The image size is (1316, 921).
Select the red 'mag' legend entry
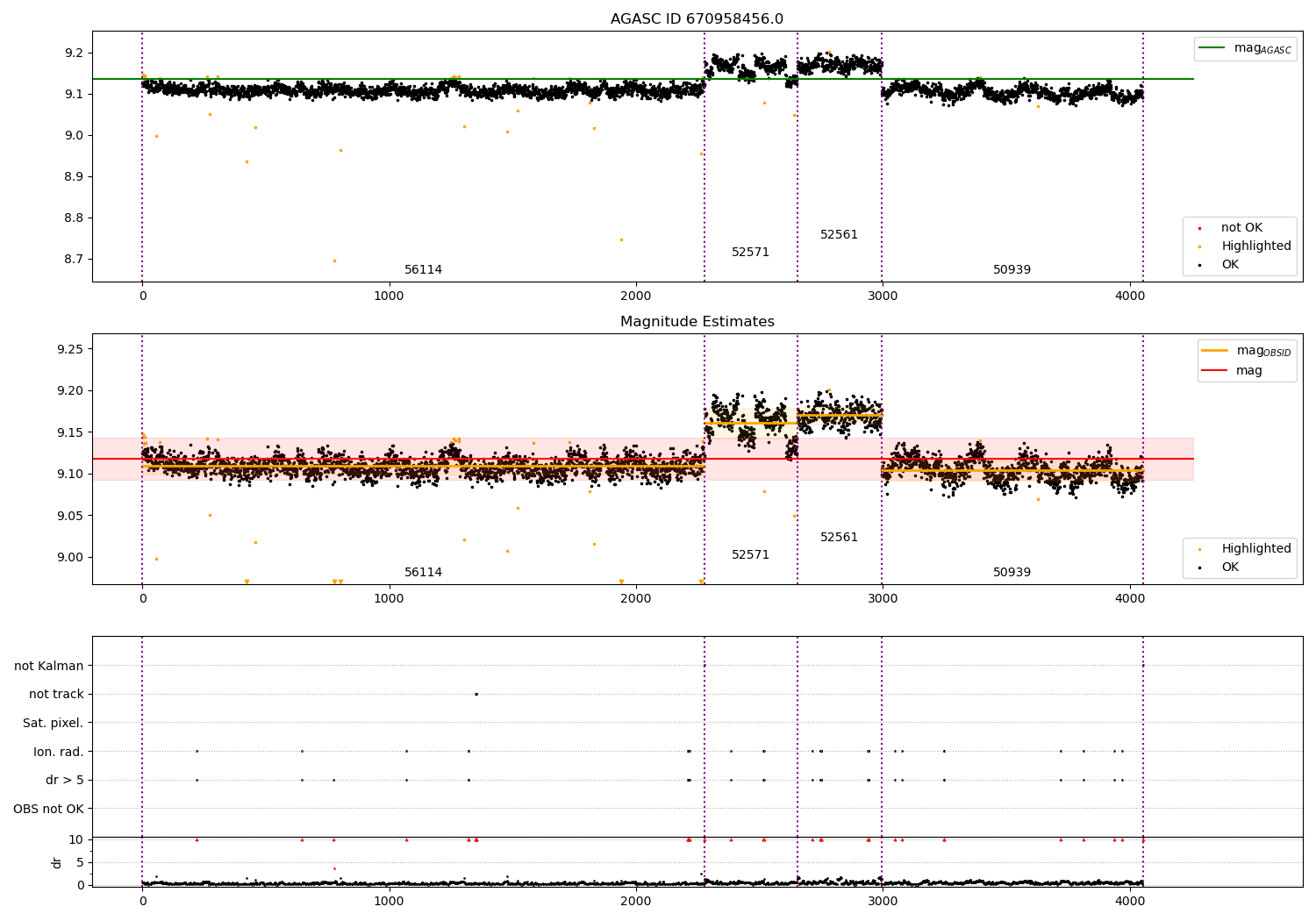pos(1233,370)
